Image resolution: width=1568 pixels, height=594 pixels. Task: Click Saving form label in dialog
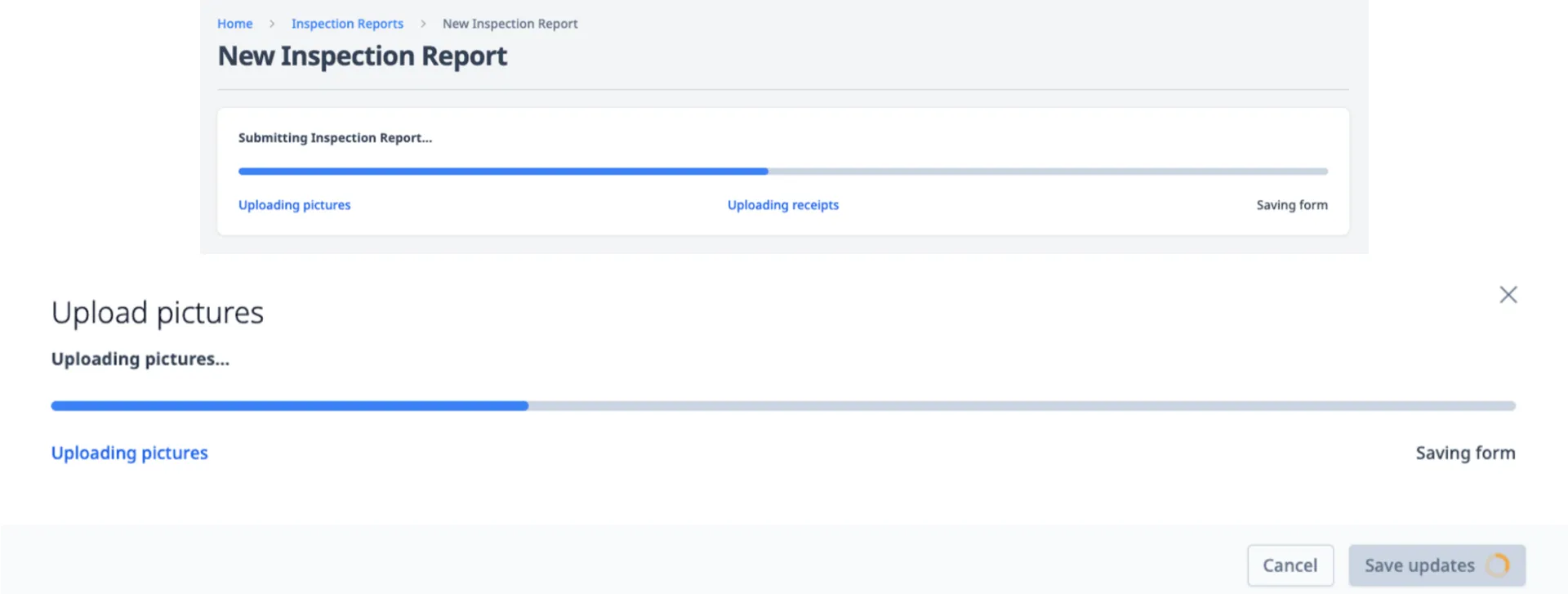click(x=1465, y=453)
